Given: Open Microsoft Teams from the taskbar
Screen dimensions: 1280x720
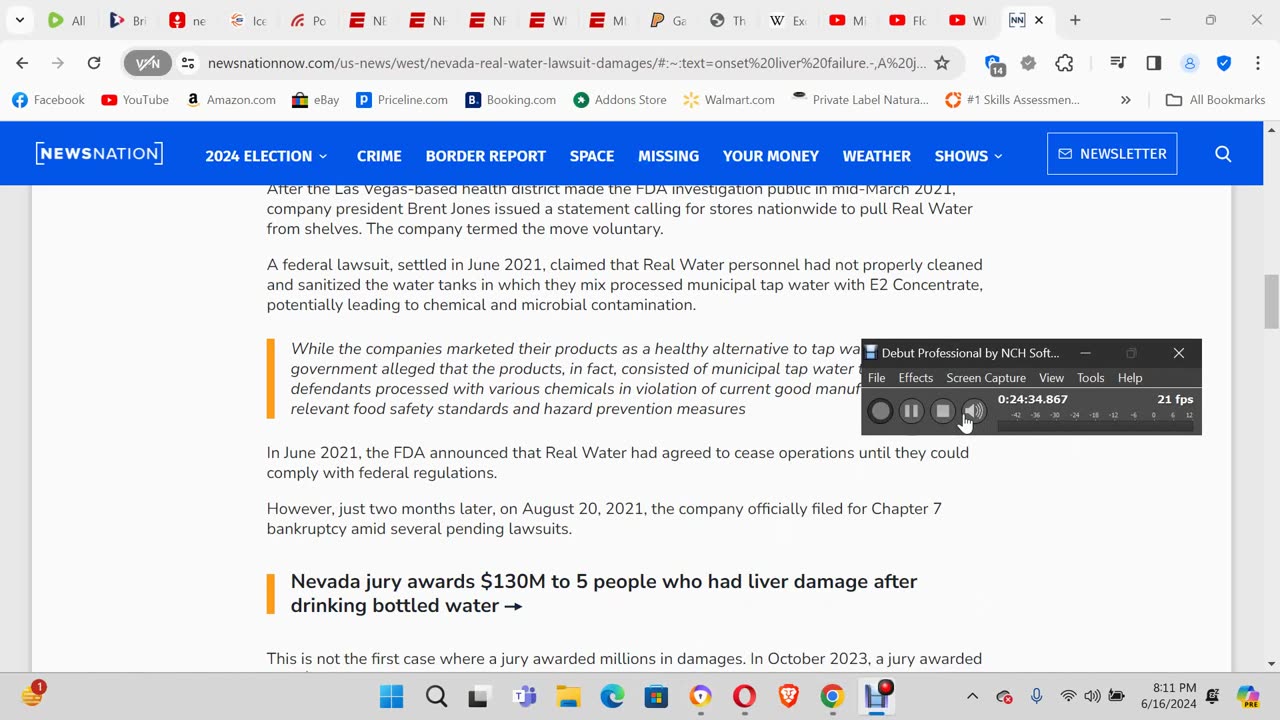Looking at the screenshot, I should pos(524,697).
